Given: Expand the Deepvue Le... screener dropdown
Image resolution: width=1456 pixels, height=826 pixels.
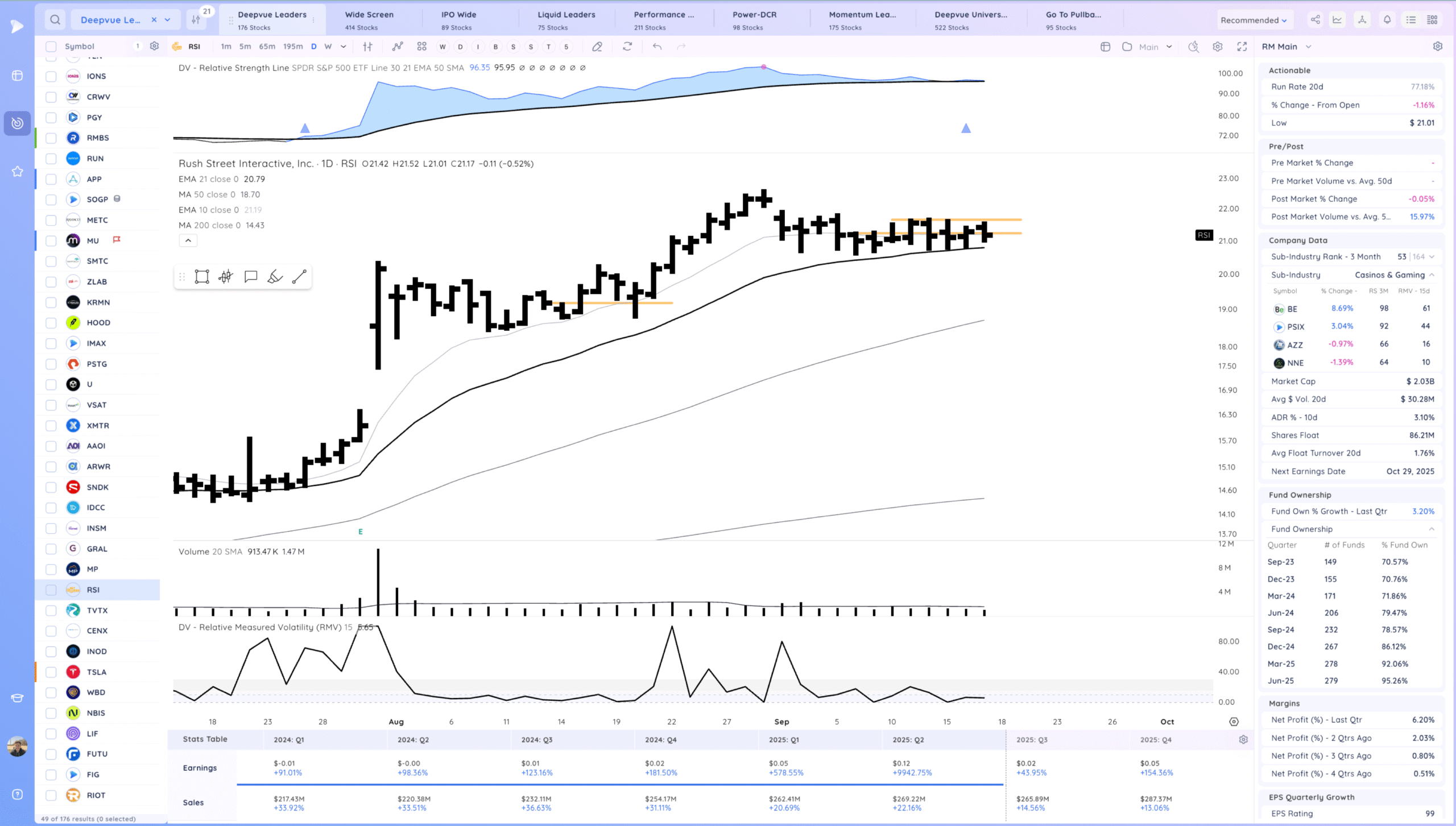Looking at the screenshot, I should [168, 20].
